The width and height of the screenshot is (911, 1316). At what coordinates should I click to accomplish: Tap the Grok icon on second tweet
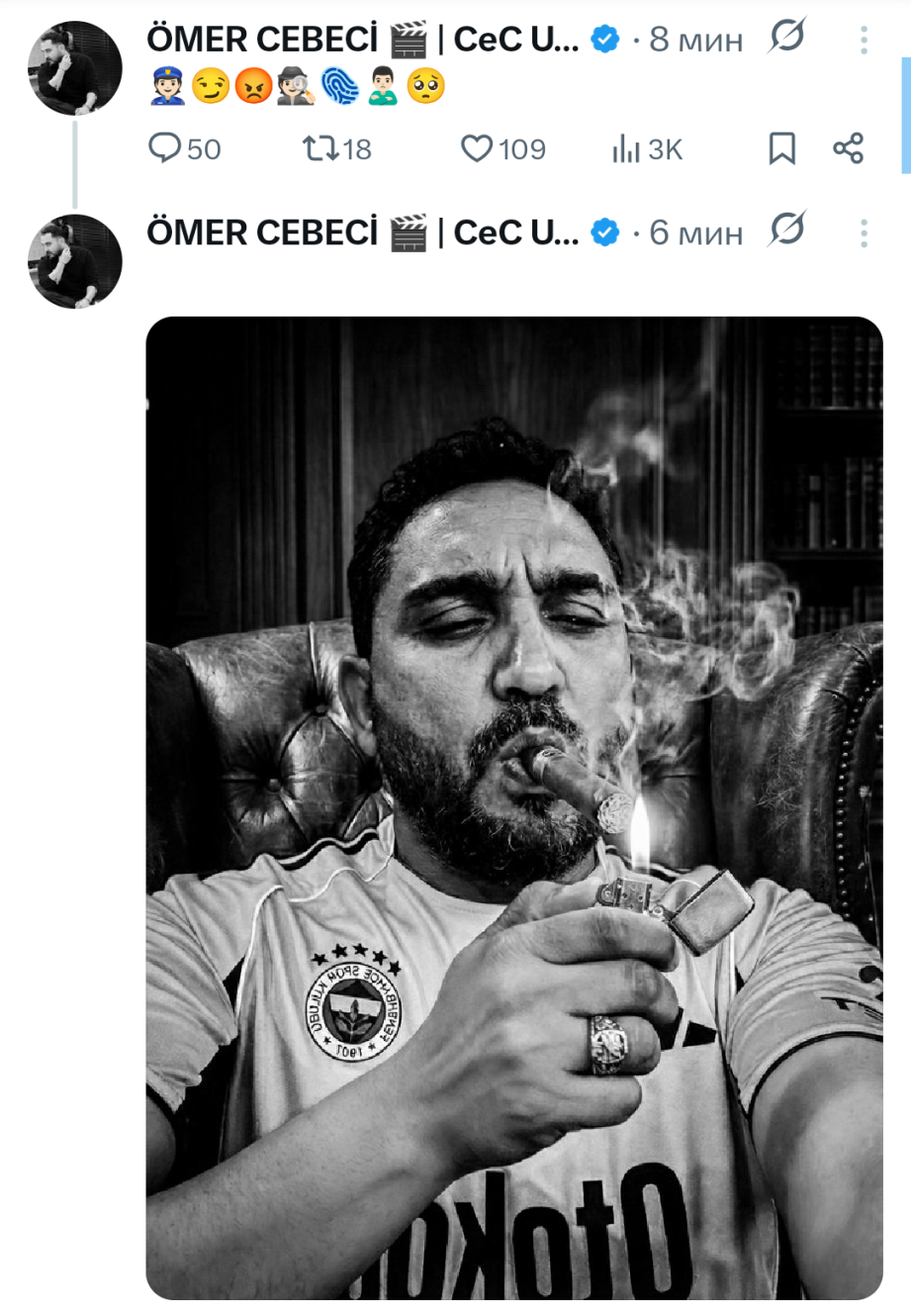[x=787, y=231]
